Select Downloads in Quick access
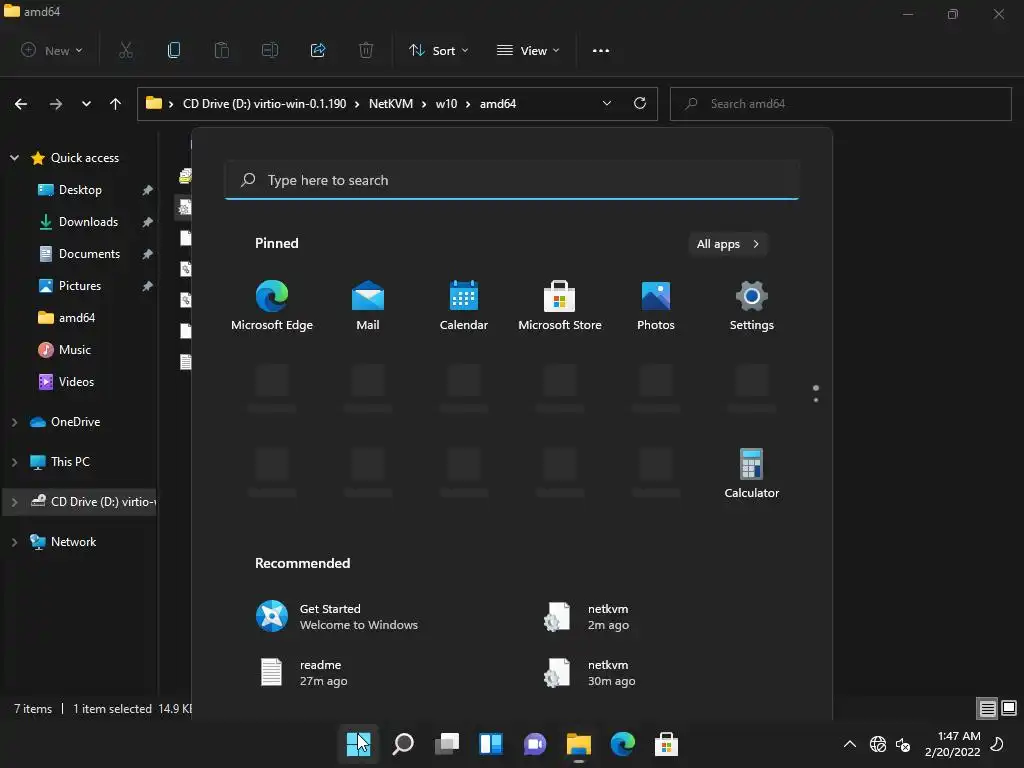This screenshot has width=1024, height=768. 88,222
